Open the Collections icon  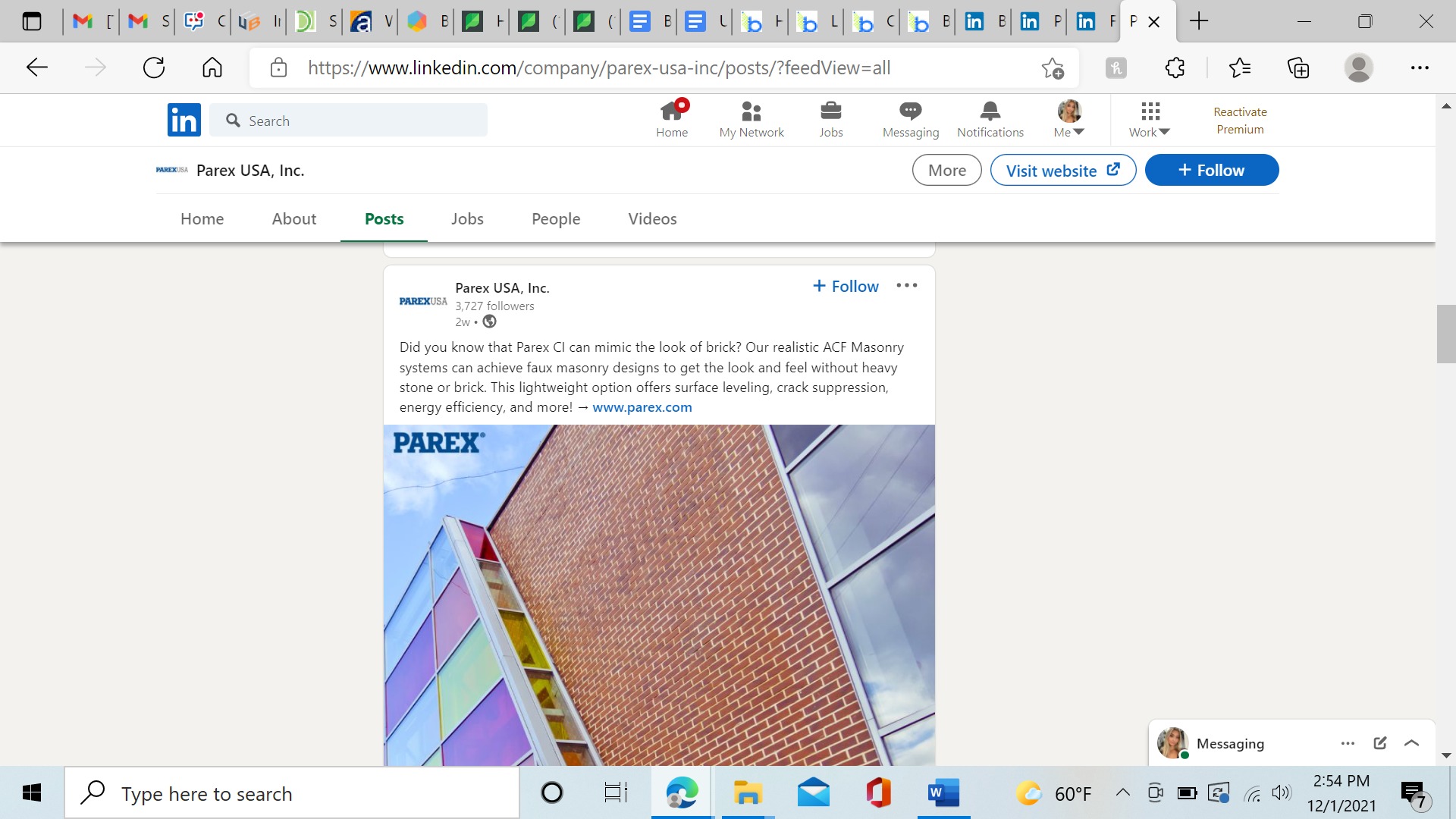(1298, 67)
